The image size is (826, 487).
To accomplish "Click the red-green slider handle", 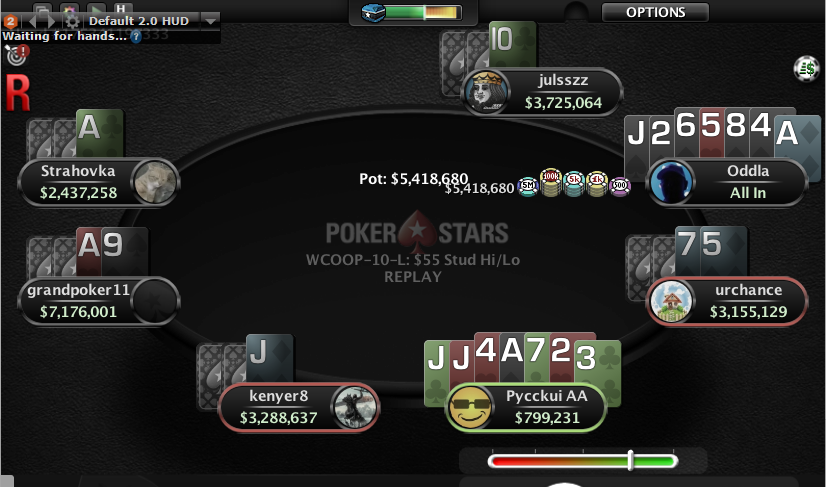I will click(x=630, y=460).
